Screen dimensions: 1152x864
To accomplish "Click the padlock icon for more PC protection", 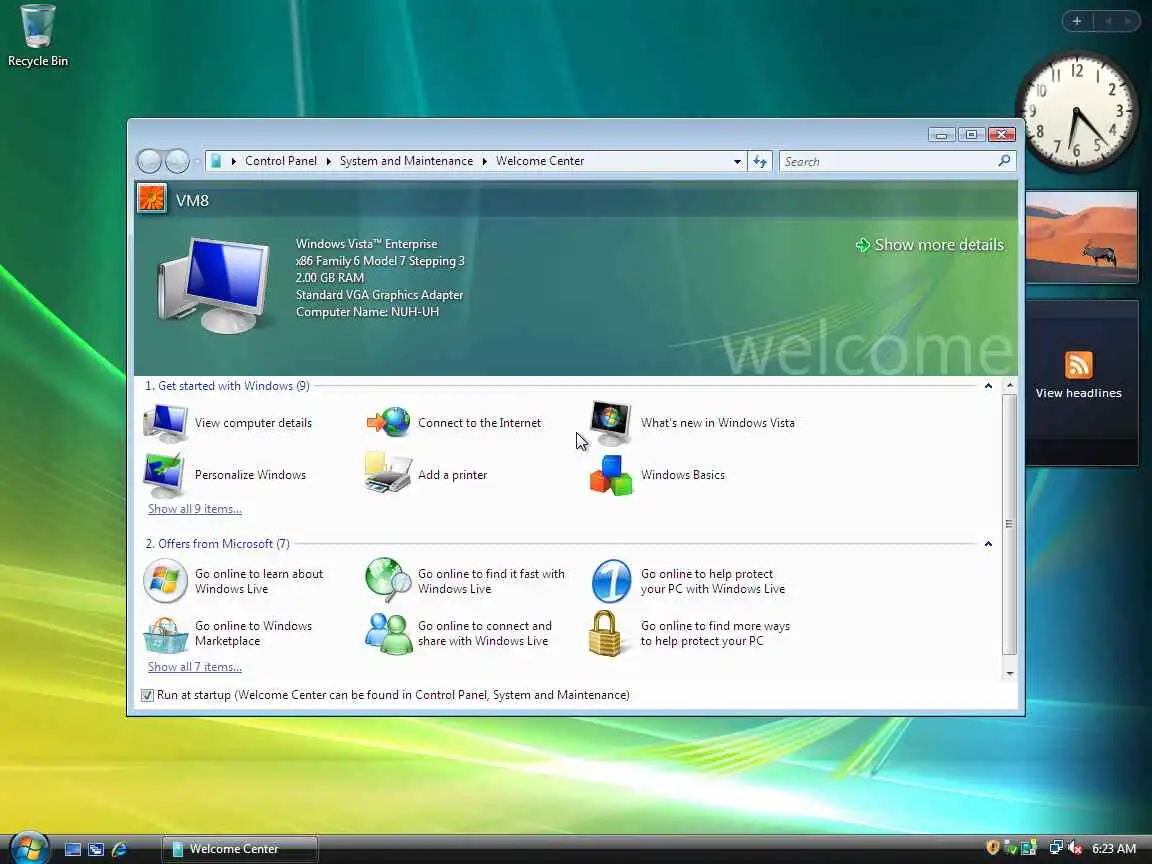I will click(605, 633).
